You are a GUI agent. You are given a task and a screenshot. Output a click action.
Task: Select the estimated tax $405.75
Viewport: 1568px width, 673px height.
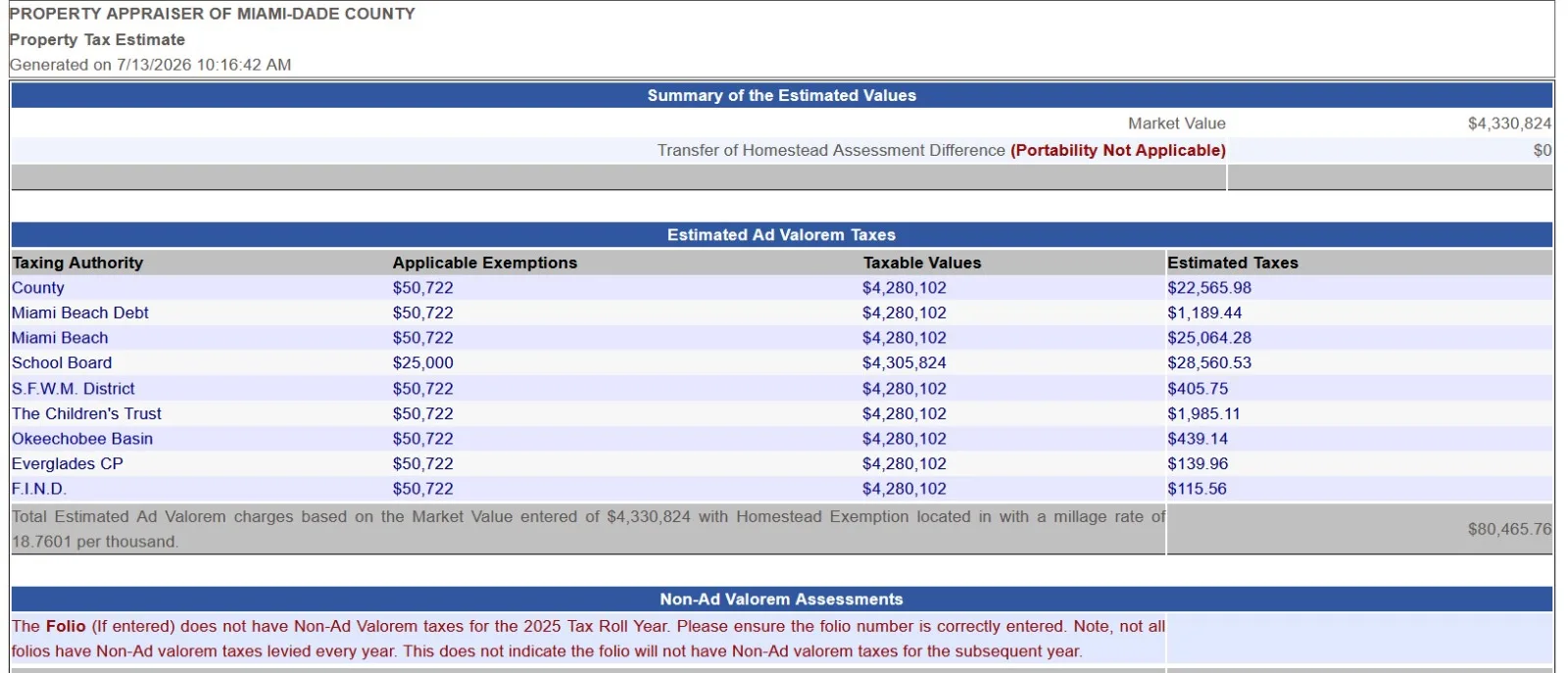click(x=1198, y=389)
